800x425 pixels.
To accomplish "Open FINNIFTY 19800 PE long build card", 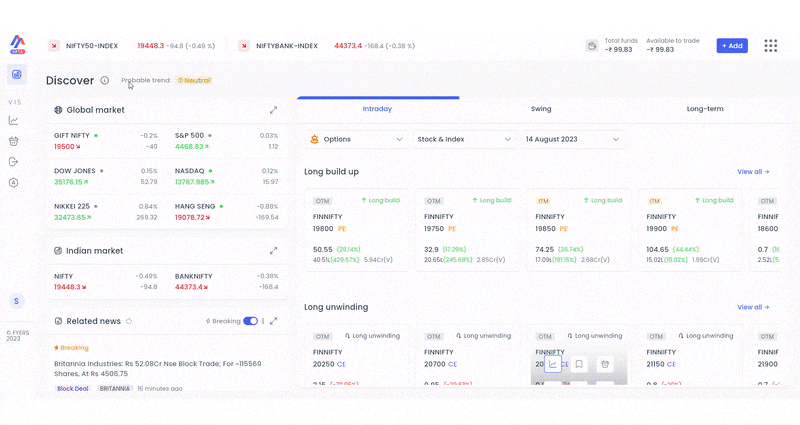I will point(356,230).
